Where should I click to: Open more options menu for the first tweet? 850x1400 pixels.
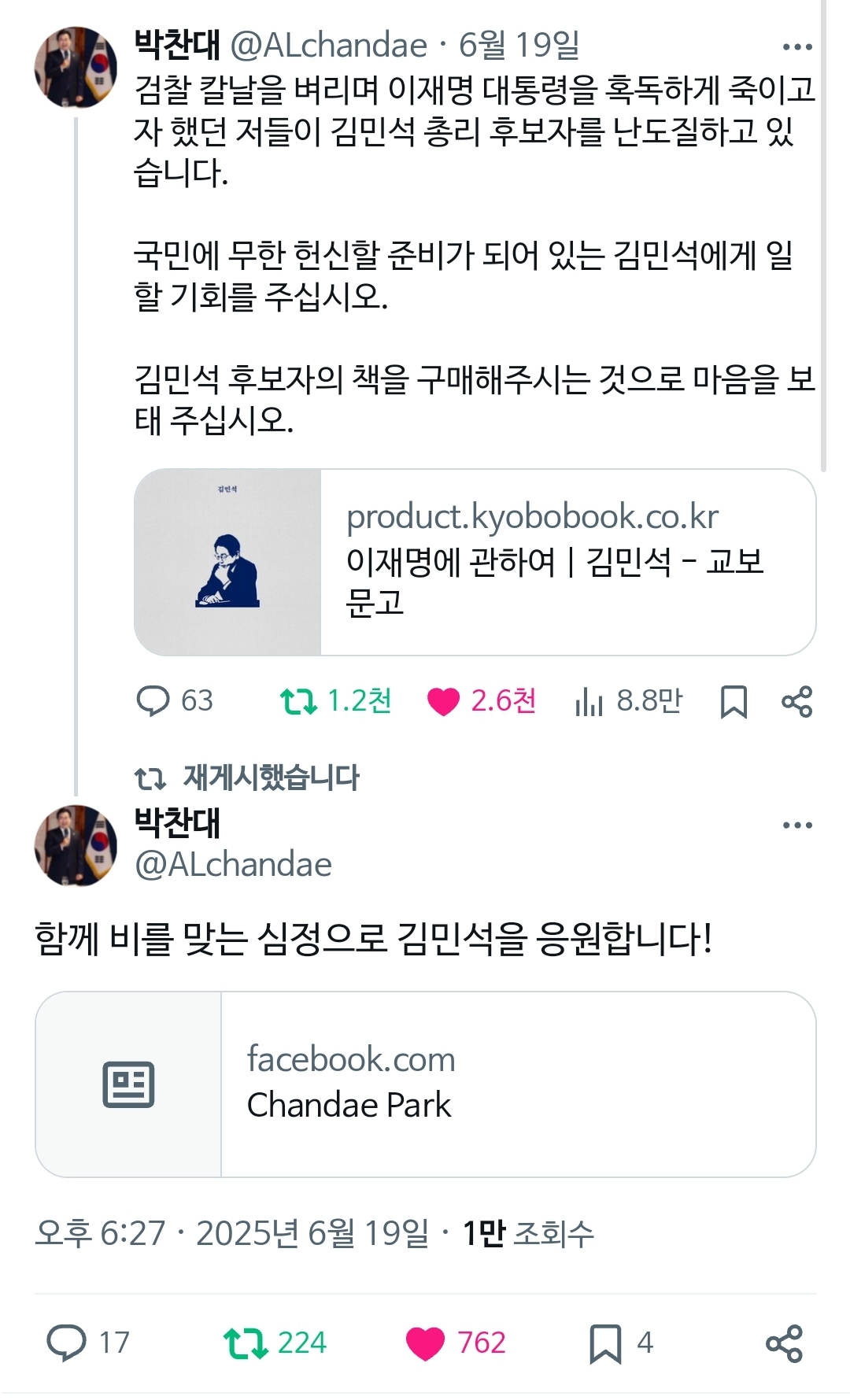(797, 47)
